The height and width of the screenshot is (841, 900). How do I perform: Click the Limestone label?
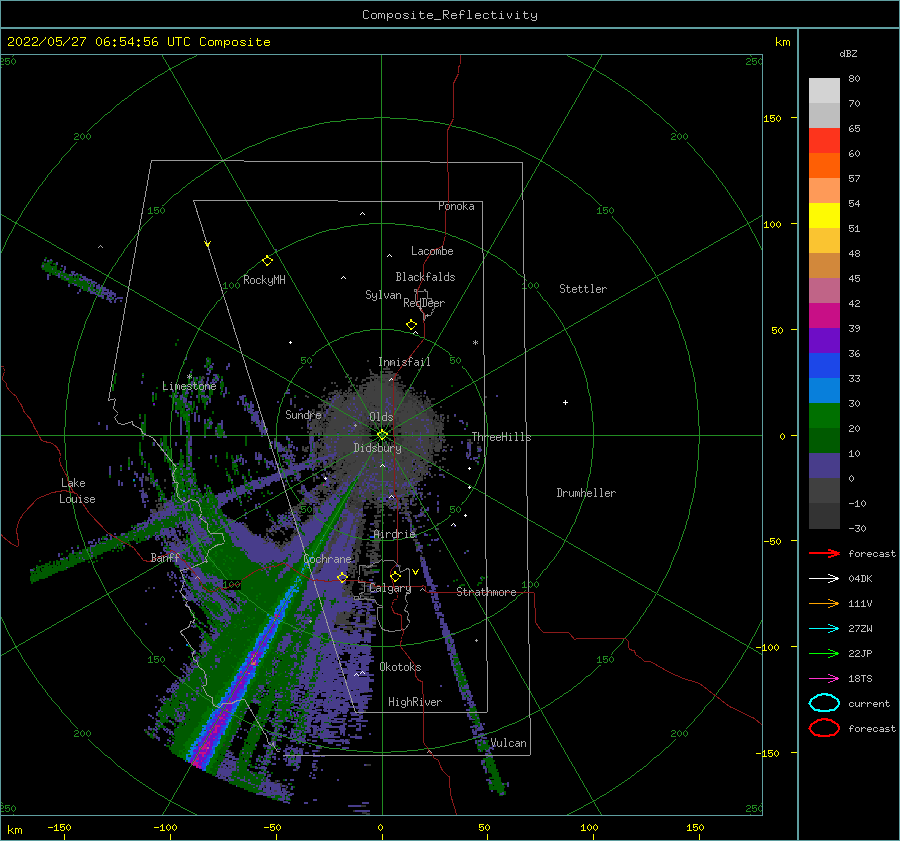click(x=189, y=386)
